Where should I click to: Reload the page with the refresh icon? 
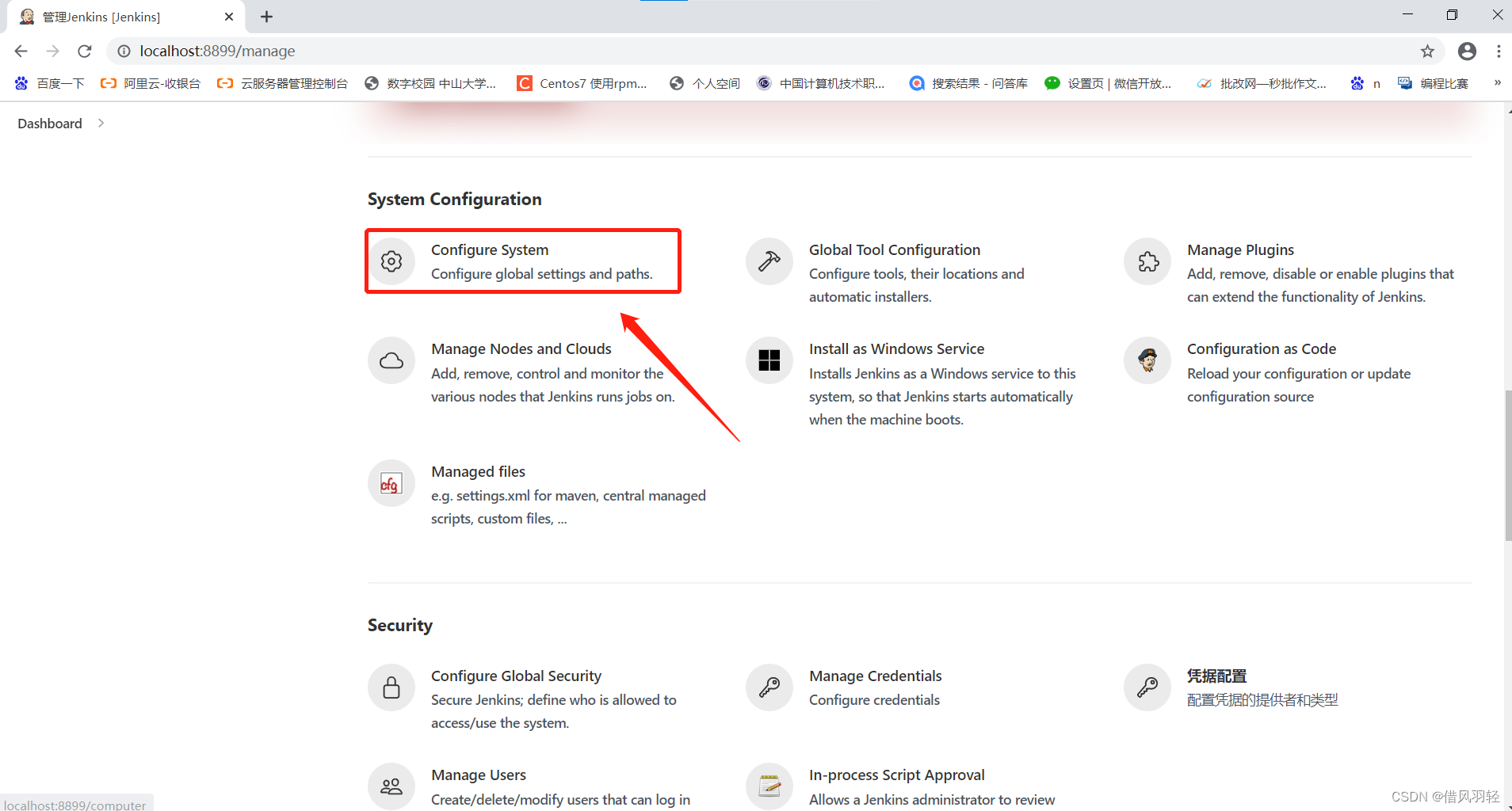click(x=85, y=51)
